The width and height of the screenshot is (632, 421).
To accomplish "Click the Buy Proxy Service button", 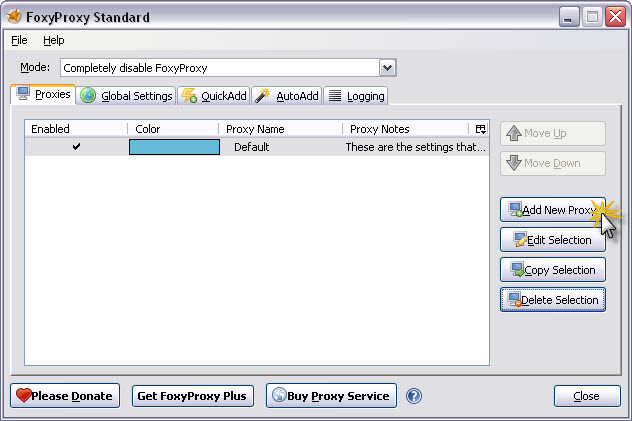I will coord(331,396).
